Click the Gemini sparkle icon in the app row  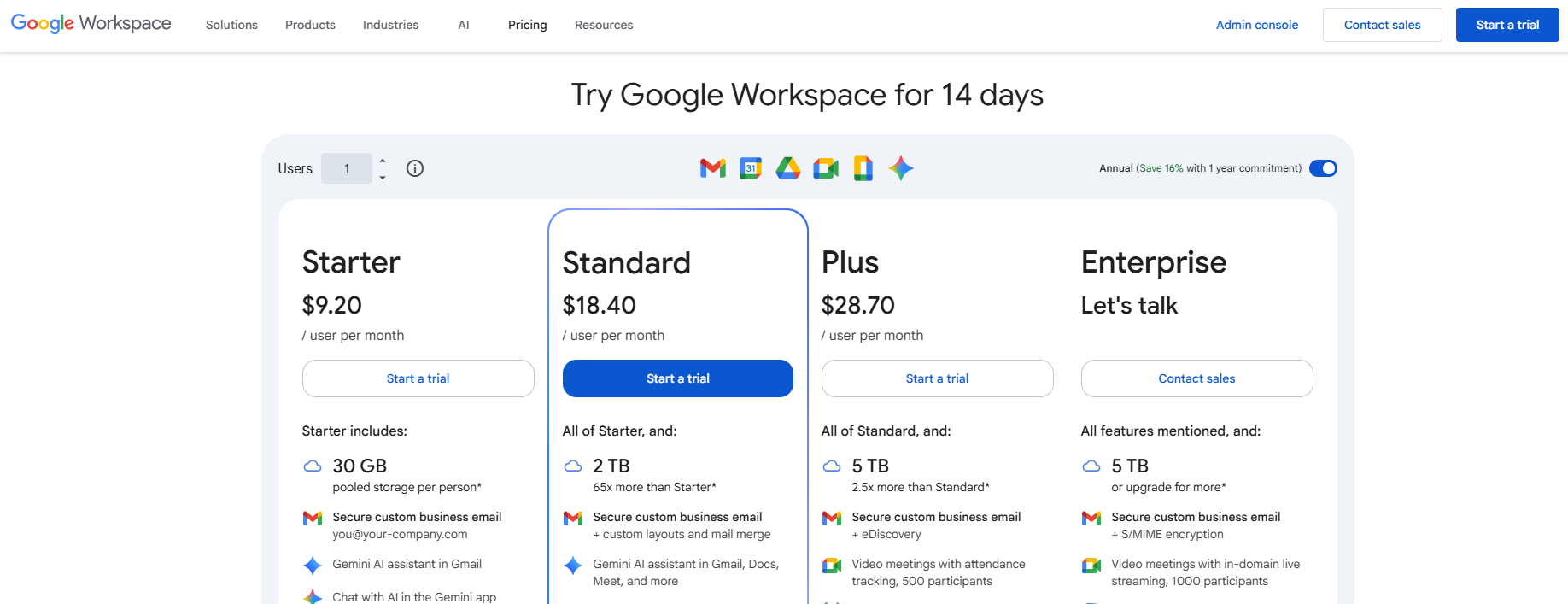(x=901, y=168)
